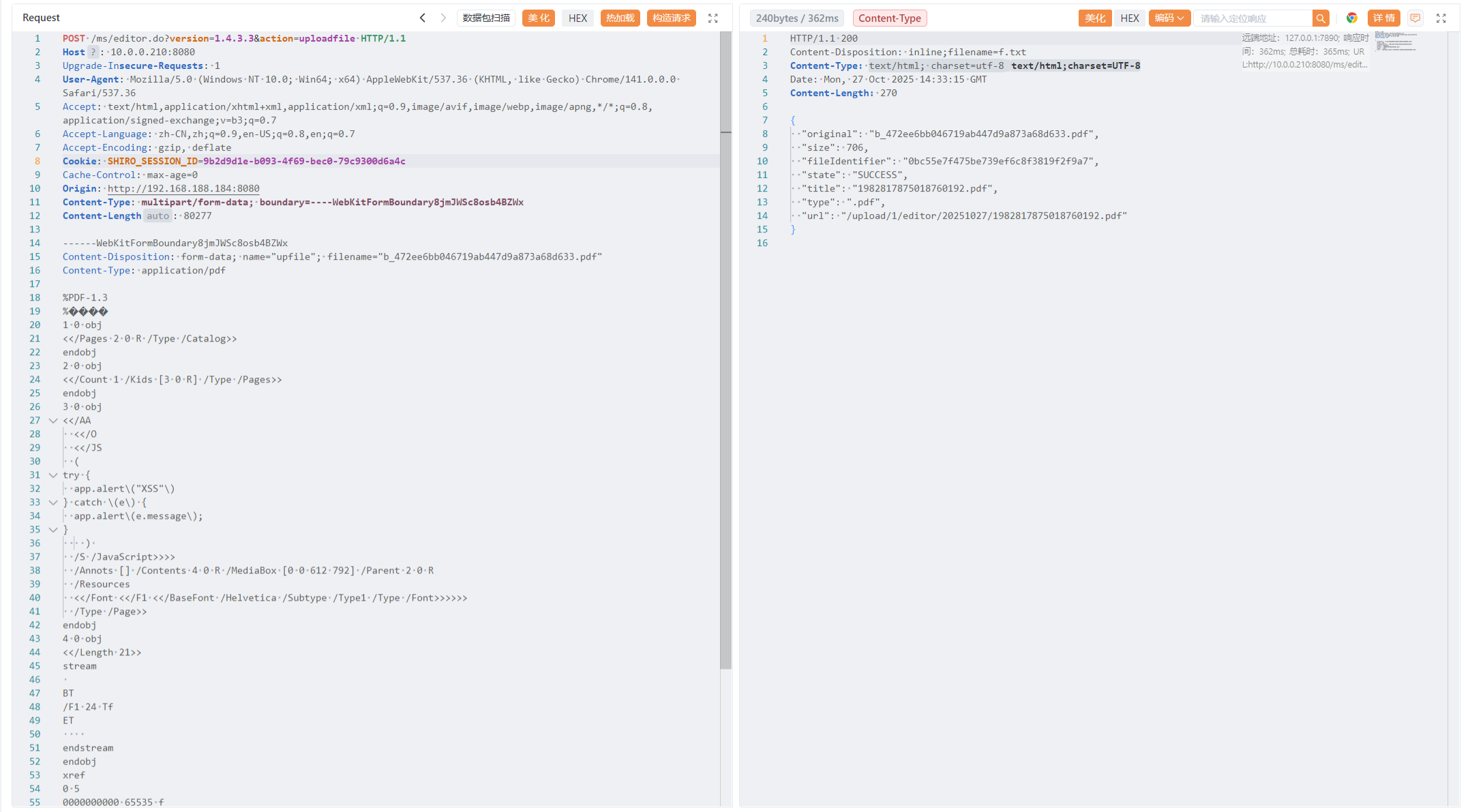1470x812 pixels.
Task: Collapse the try block fold arrow
Action: (x=53, y=475)
